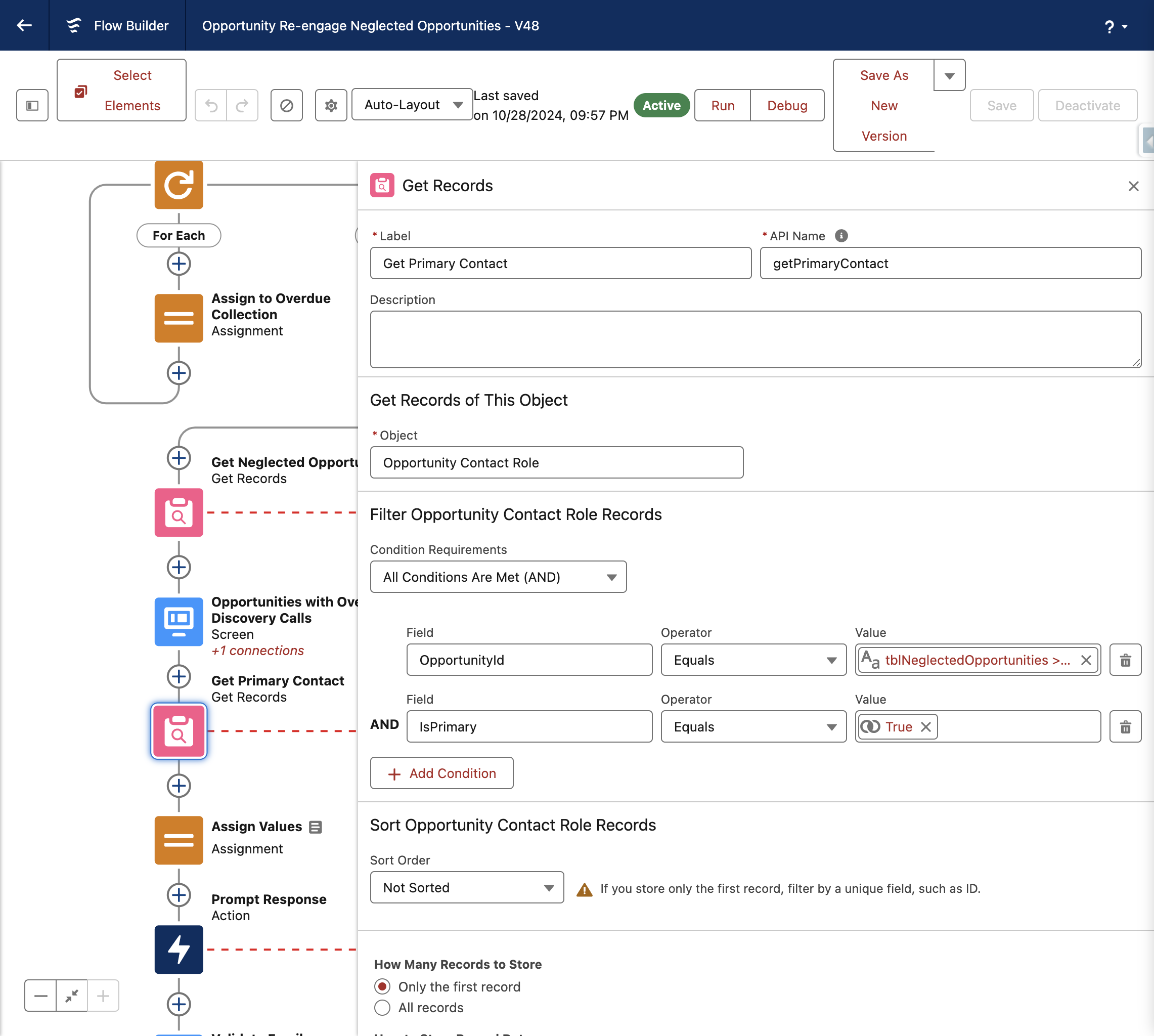Delete the IsPrimary condition row
The image size is (1154, 1036).
click(1126, 727)
